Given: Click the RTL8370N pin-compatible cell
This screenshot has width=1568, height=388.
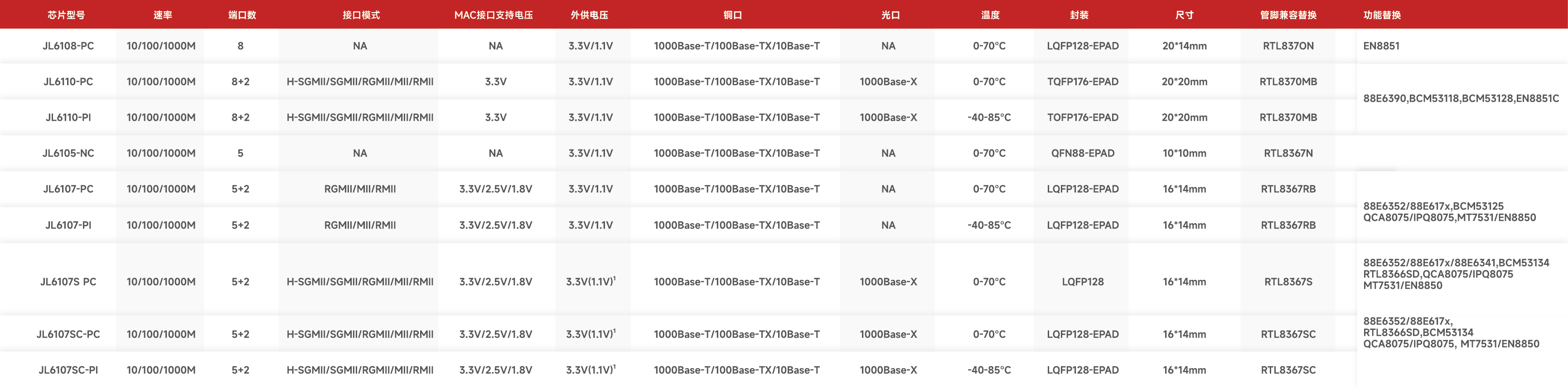Looking at the screenshot, I should [x=1288, y=46].
